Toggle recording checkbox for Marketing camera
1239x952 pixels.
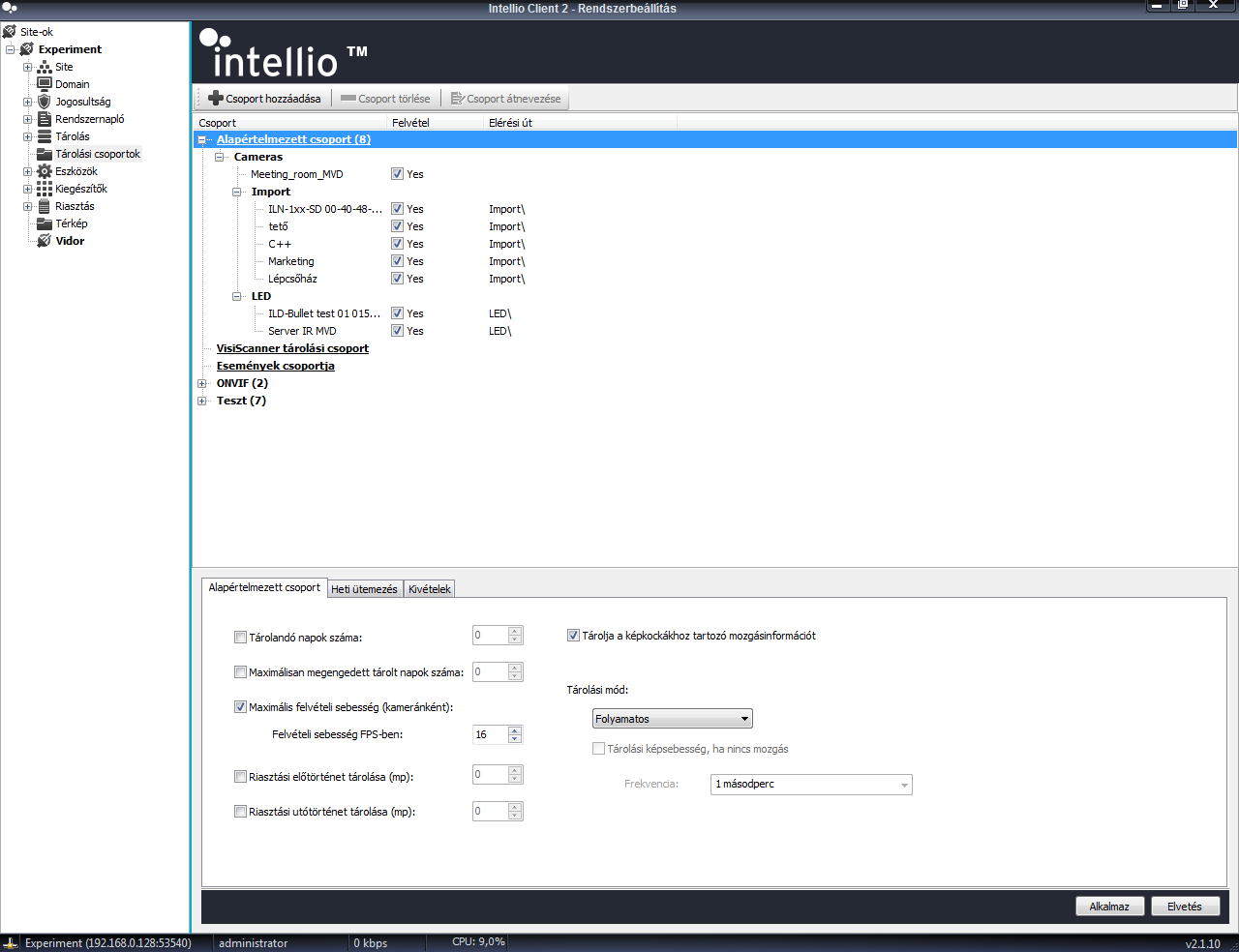point(397,261)
